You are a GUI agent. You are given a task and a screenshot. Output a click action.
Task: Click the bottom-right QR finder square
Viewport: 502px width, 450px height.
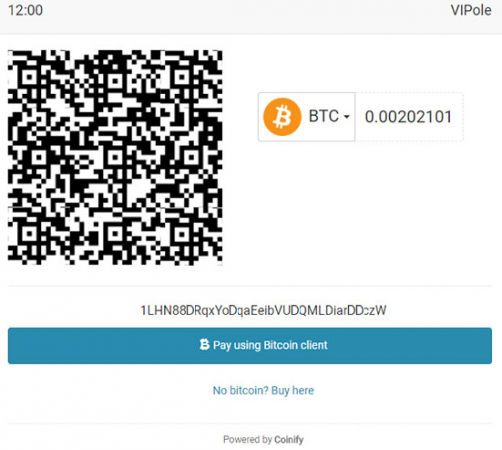182,235
